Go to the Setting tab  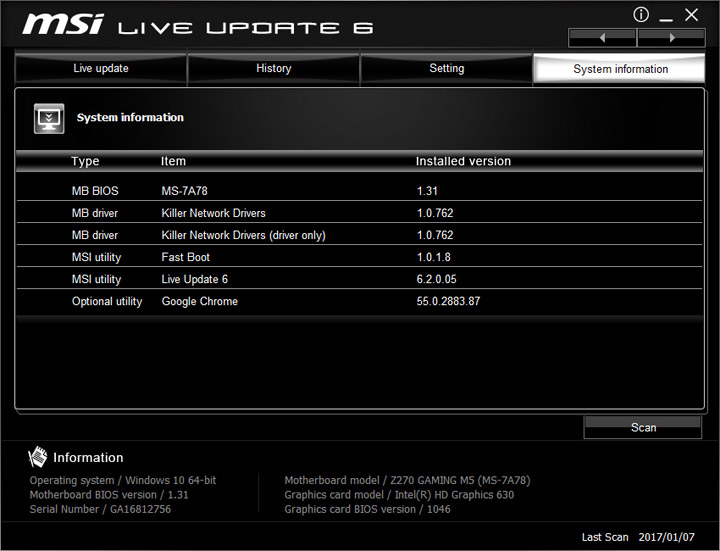click(446, 68)
